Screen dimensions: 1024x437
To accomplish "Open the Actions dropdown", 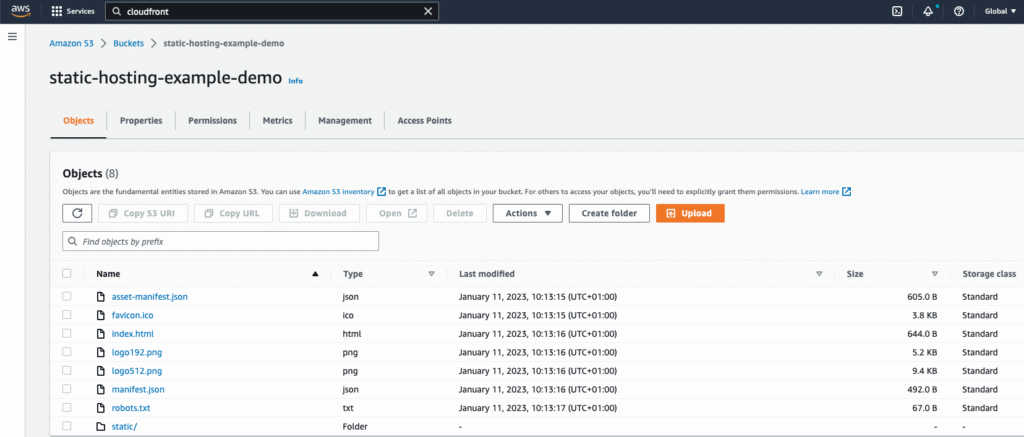I will [528, 213].
